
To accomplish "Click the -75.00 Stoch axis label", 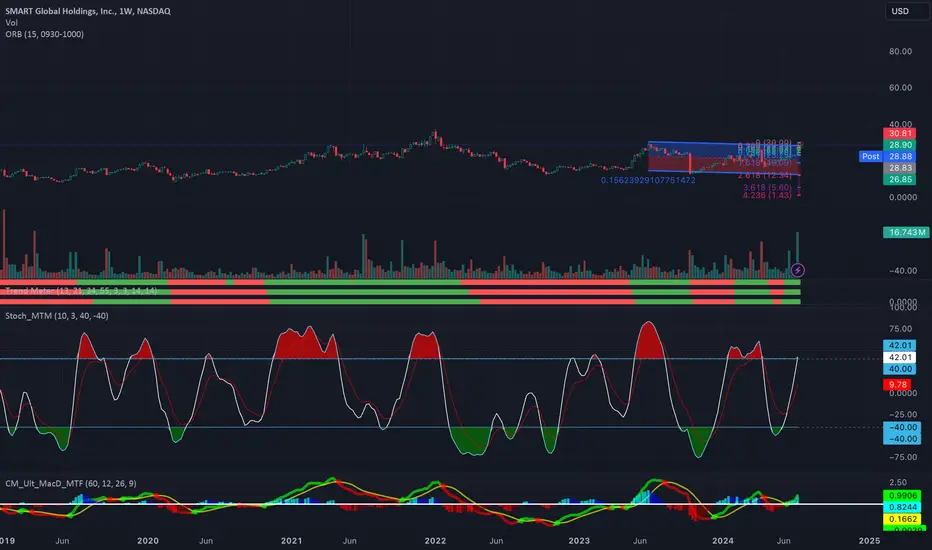I will point(902,457).
